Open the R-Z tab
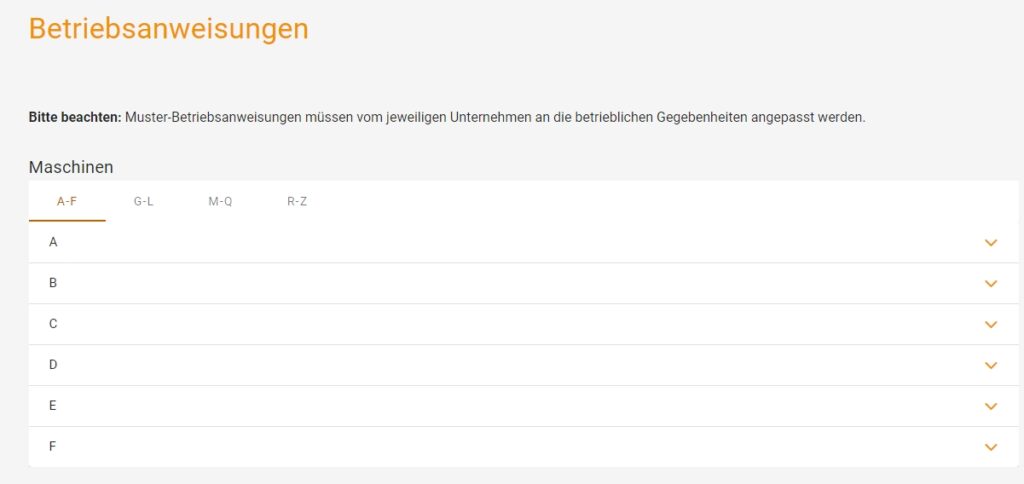Screen dimensions: 1024x484 [x=297, y=201]
